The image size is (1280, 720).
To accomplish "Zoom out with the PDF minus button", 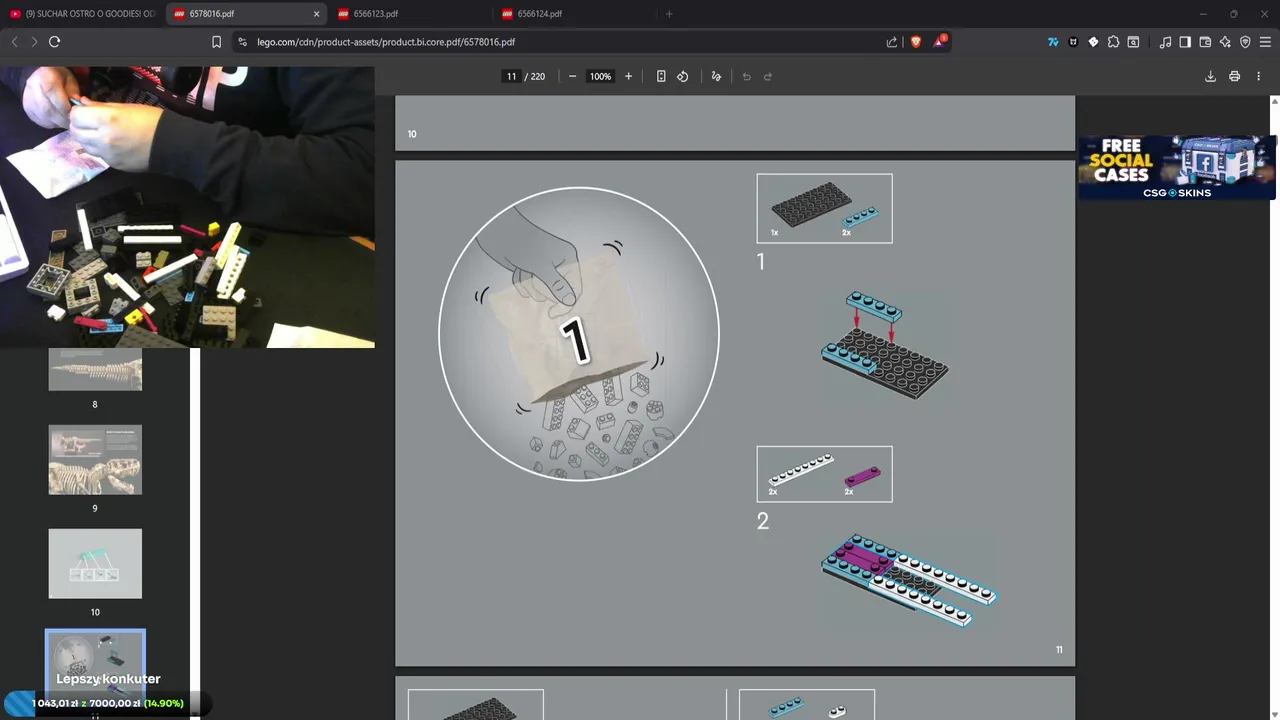I will point(572,76).
